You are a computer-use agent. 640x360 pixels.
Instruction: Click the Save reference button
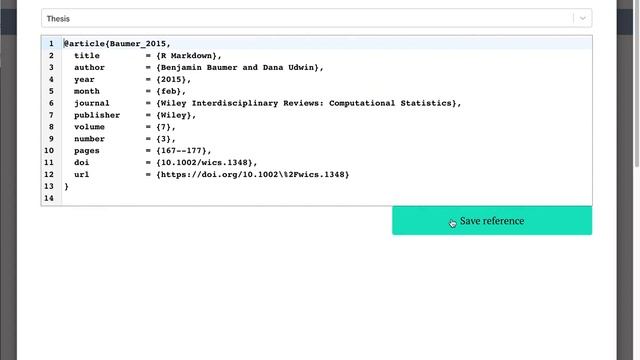[492, 220]
